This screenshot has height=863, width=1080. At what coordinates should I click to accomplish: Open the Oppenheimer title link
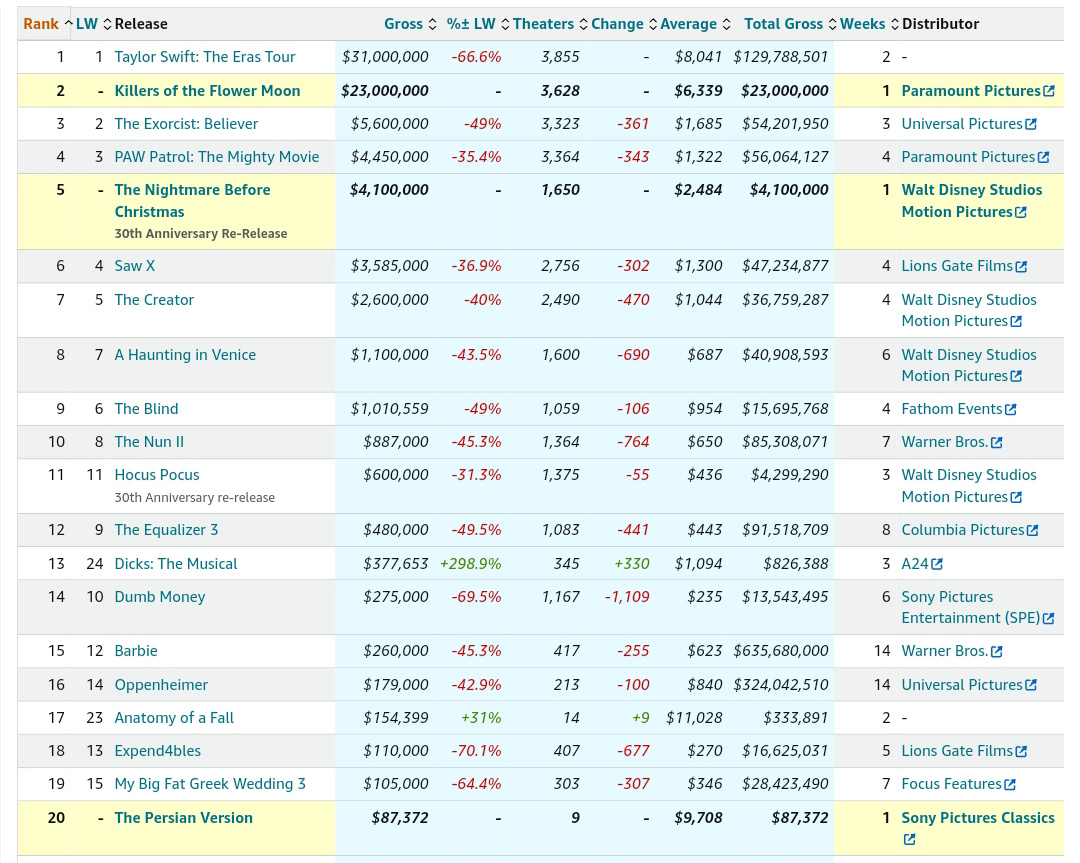click(x=161, y=685)
